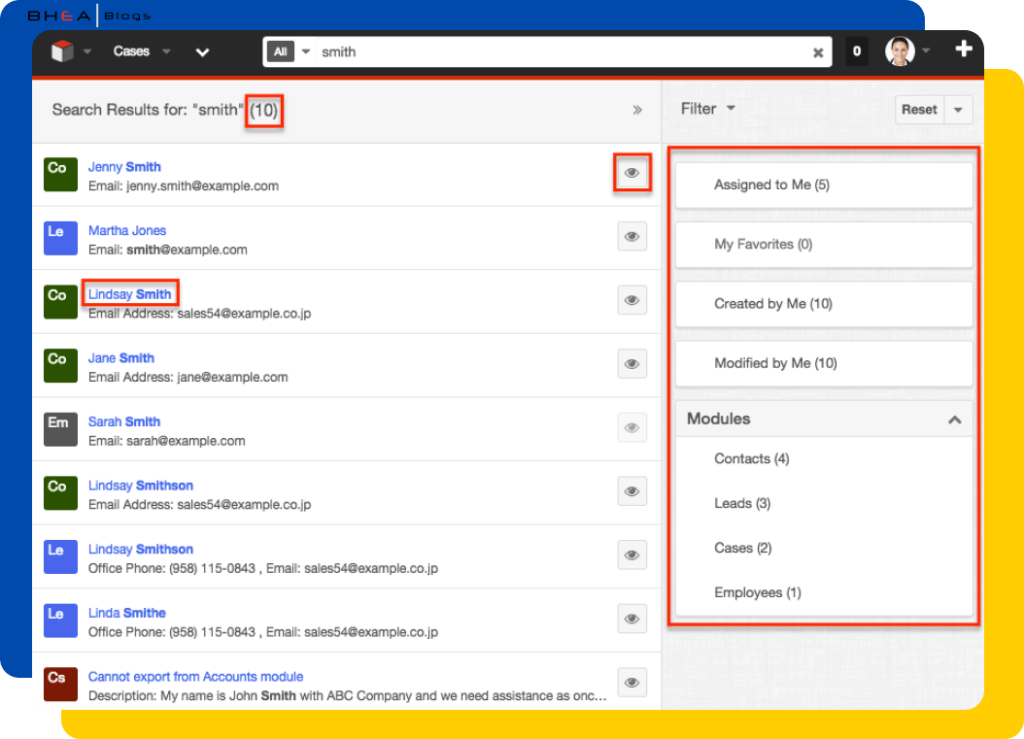
Task: Open the Lindsay Smith link
Action: [129, 294]
